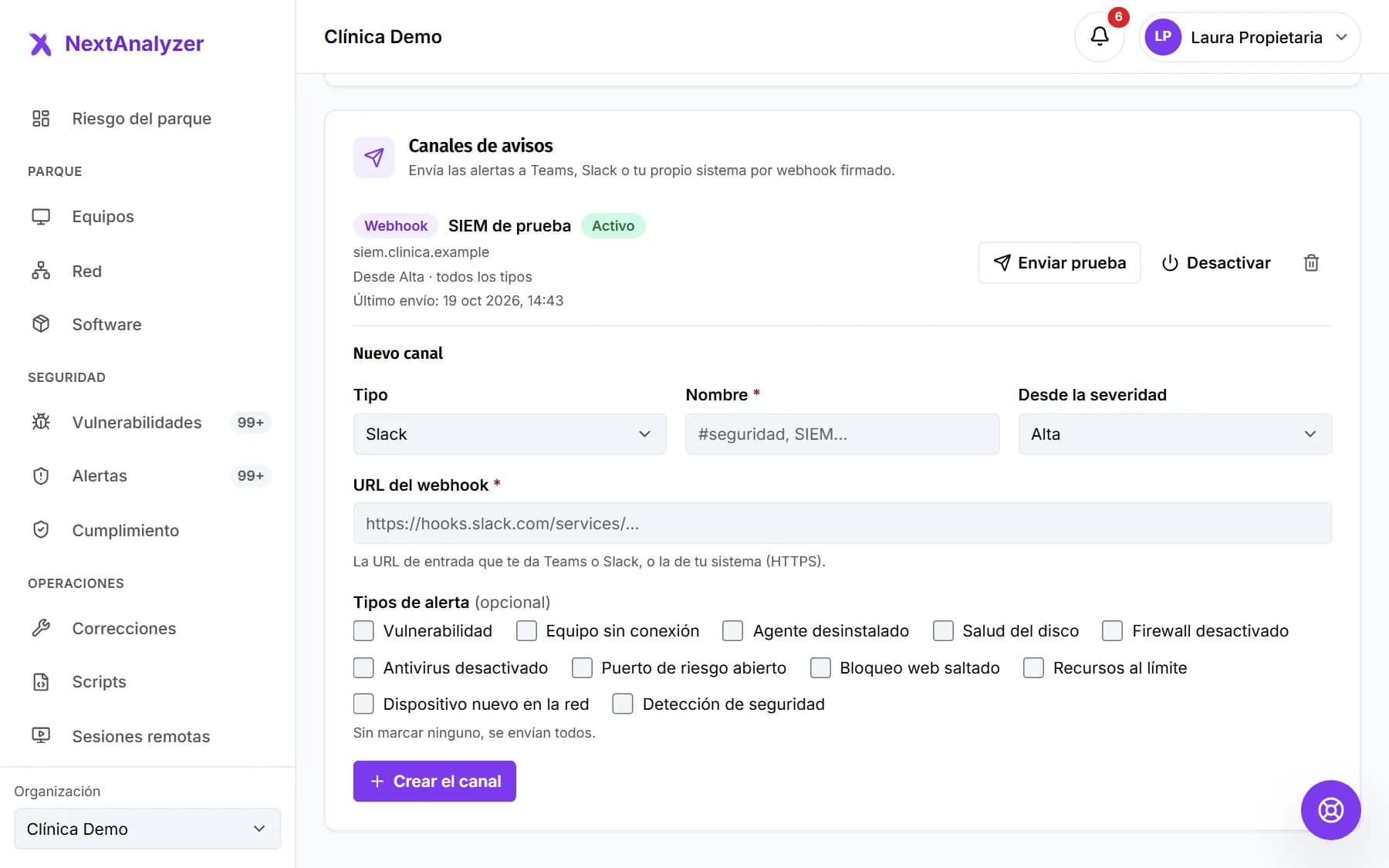Enable Salud del disco alerts
This screenshot has width=1389, height=868.
[943, 631]
